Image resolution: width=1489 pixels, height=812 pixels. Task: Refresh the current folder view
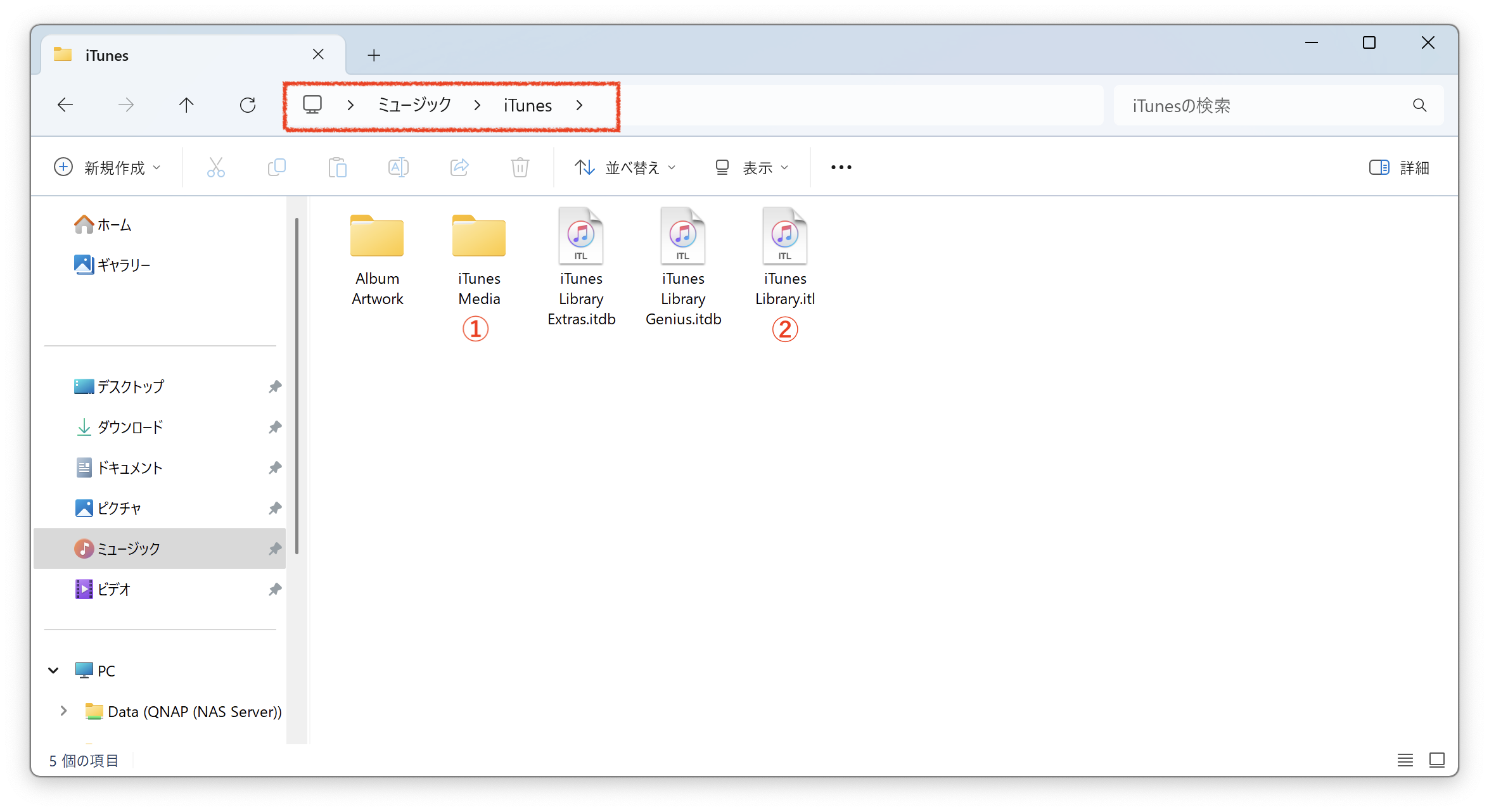point(248,105)
